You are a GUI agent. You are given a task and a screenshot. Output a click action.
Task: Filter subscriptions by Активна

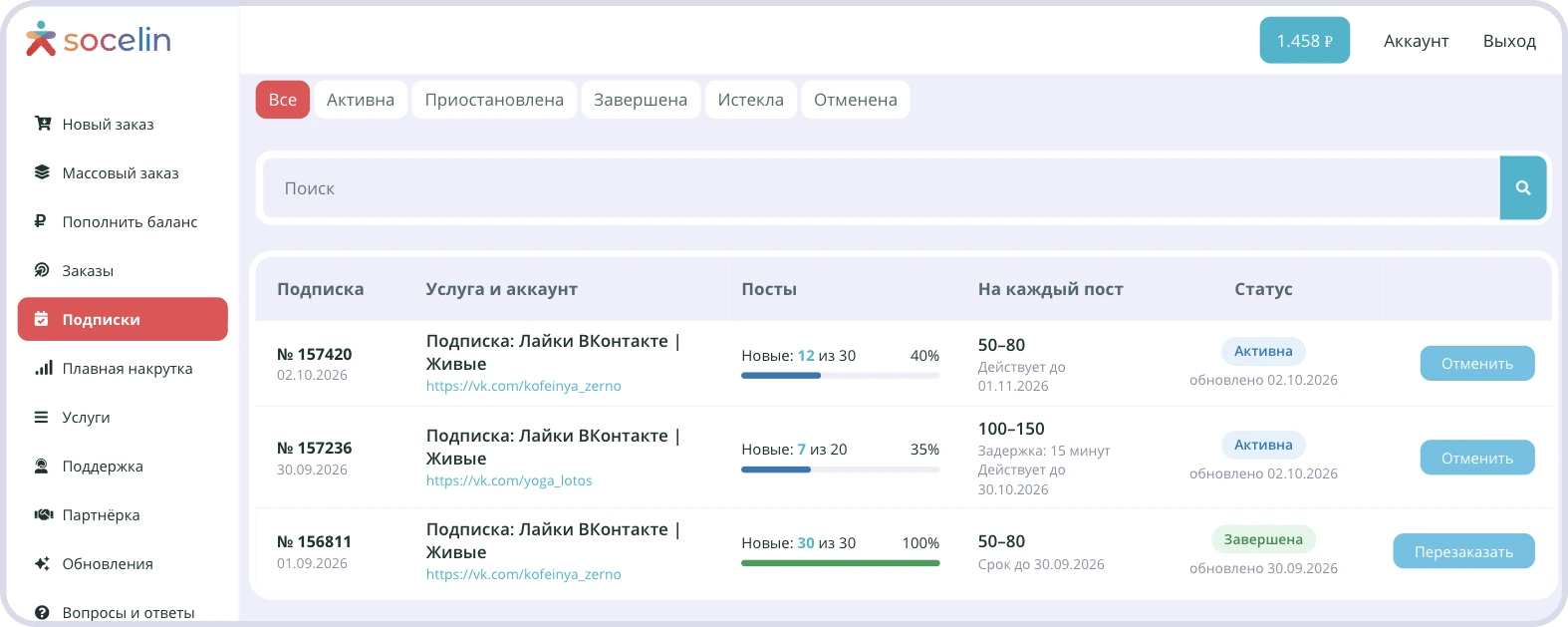click(x=361, y=100)
